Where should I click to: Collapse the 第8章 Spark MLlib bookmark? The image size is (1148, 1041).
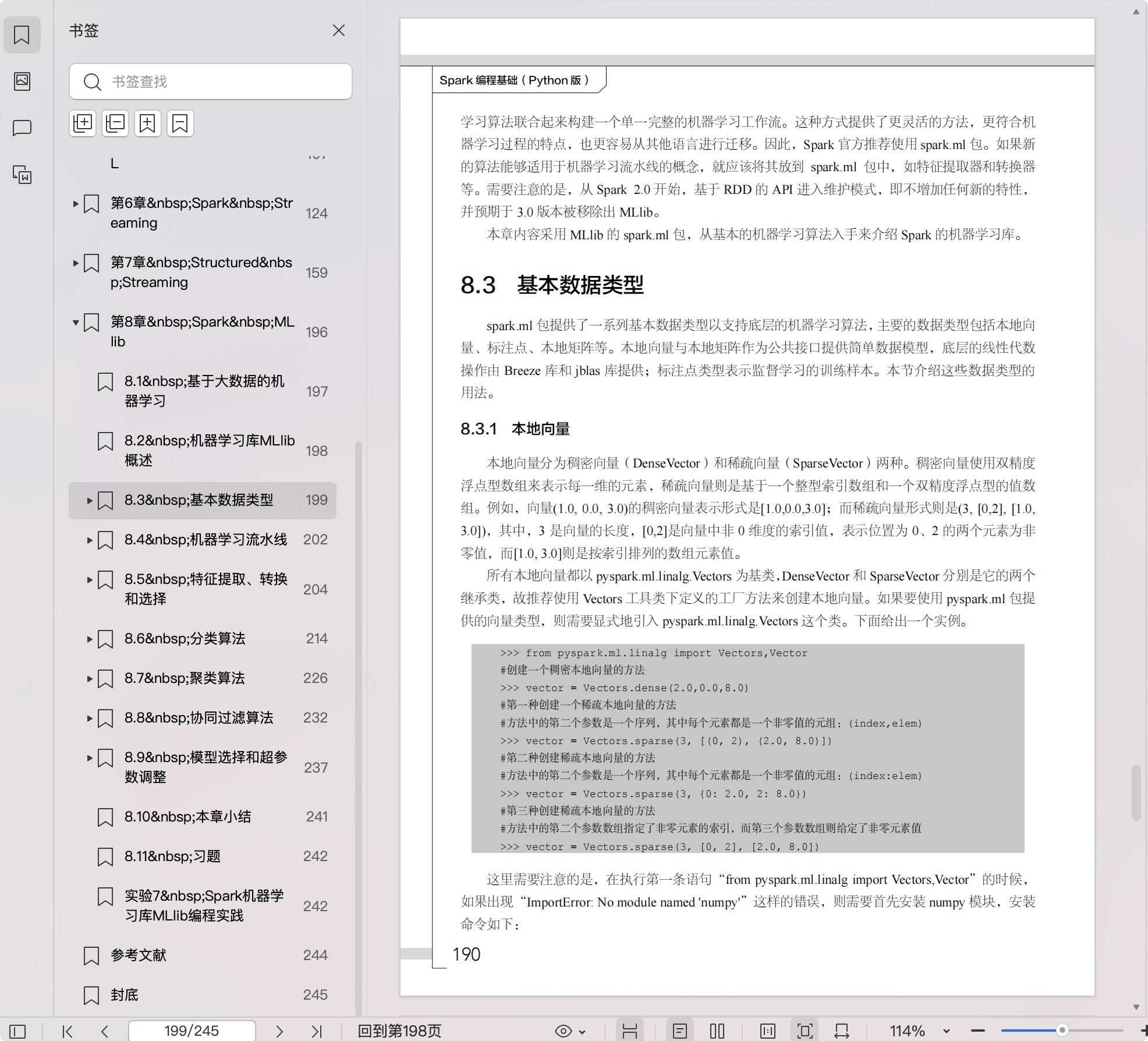tap(76, 323)
